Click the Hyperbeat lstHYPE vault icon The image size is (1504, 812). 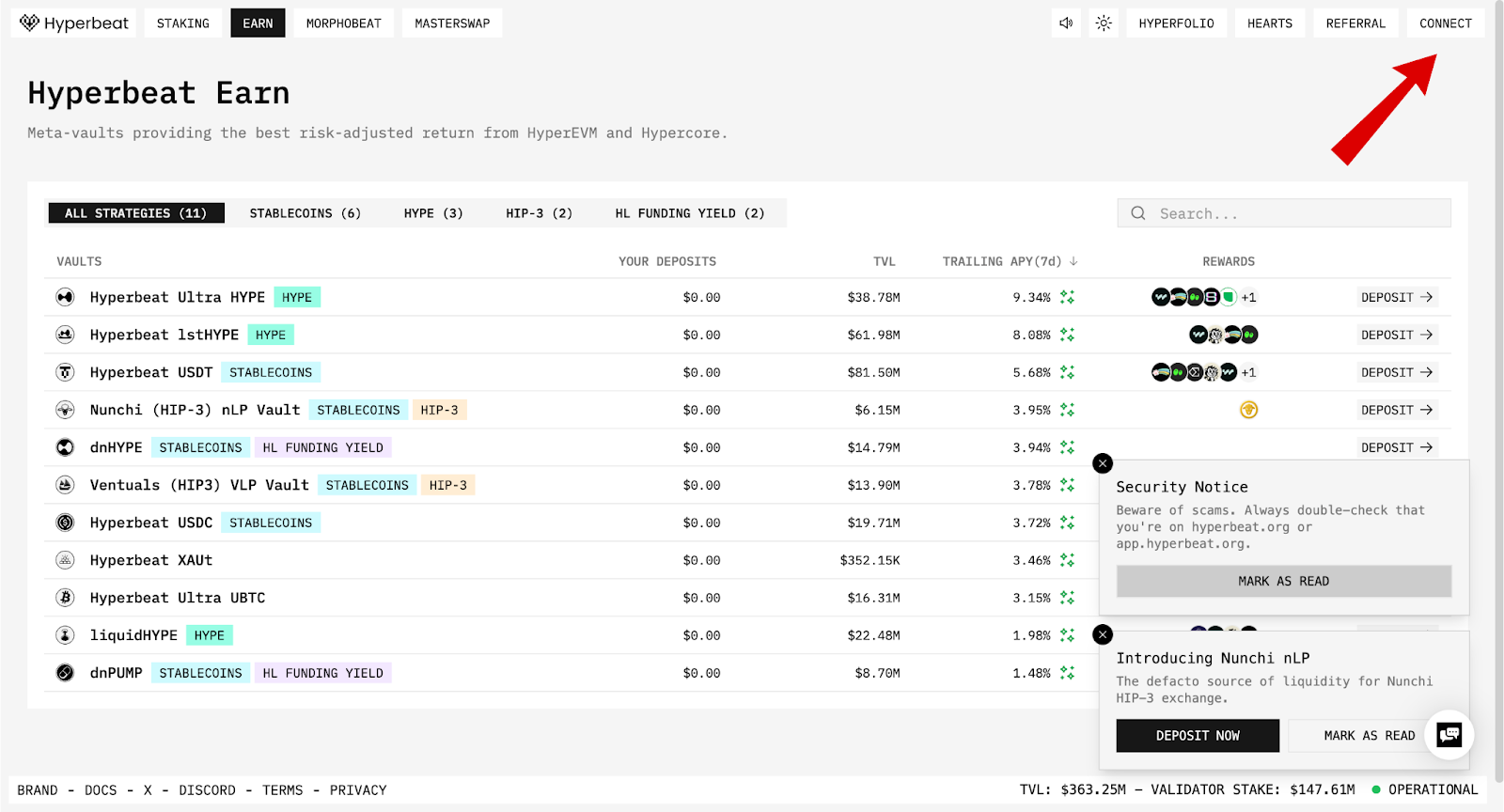pos(65,335)
